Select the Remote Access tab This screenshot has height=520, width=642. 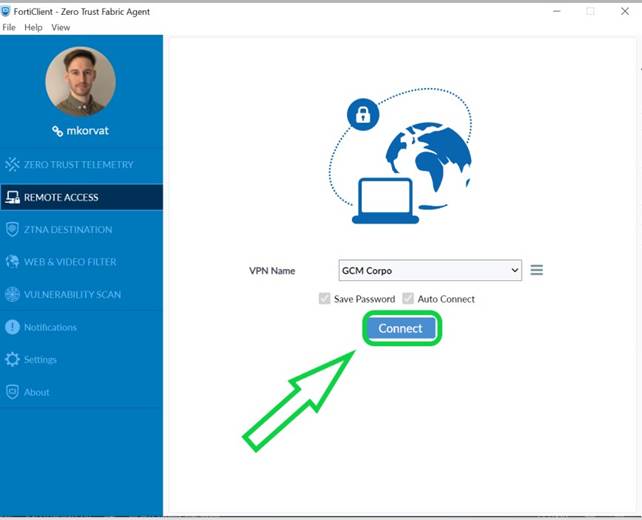[81, 197]
